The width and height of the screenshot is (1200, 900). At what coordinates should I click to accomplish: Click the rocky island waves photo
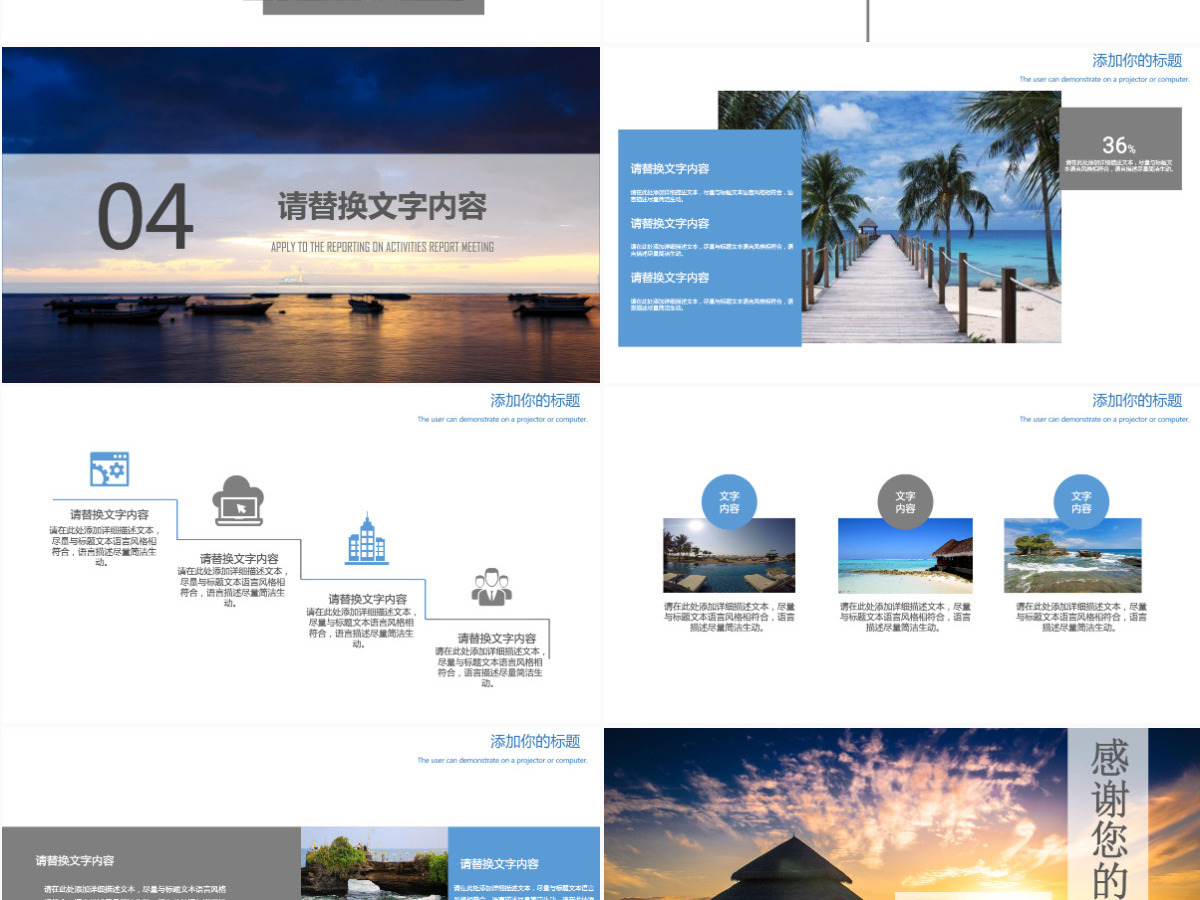pos(1073,556)
